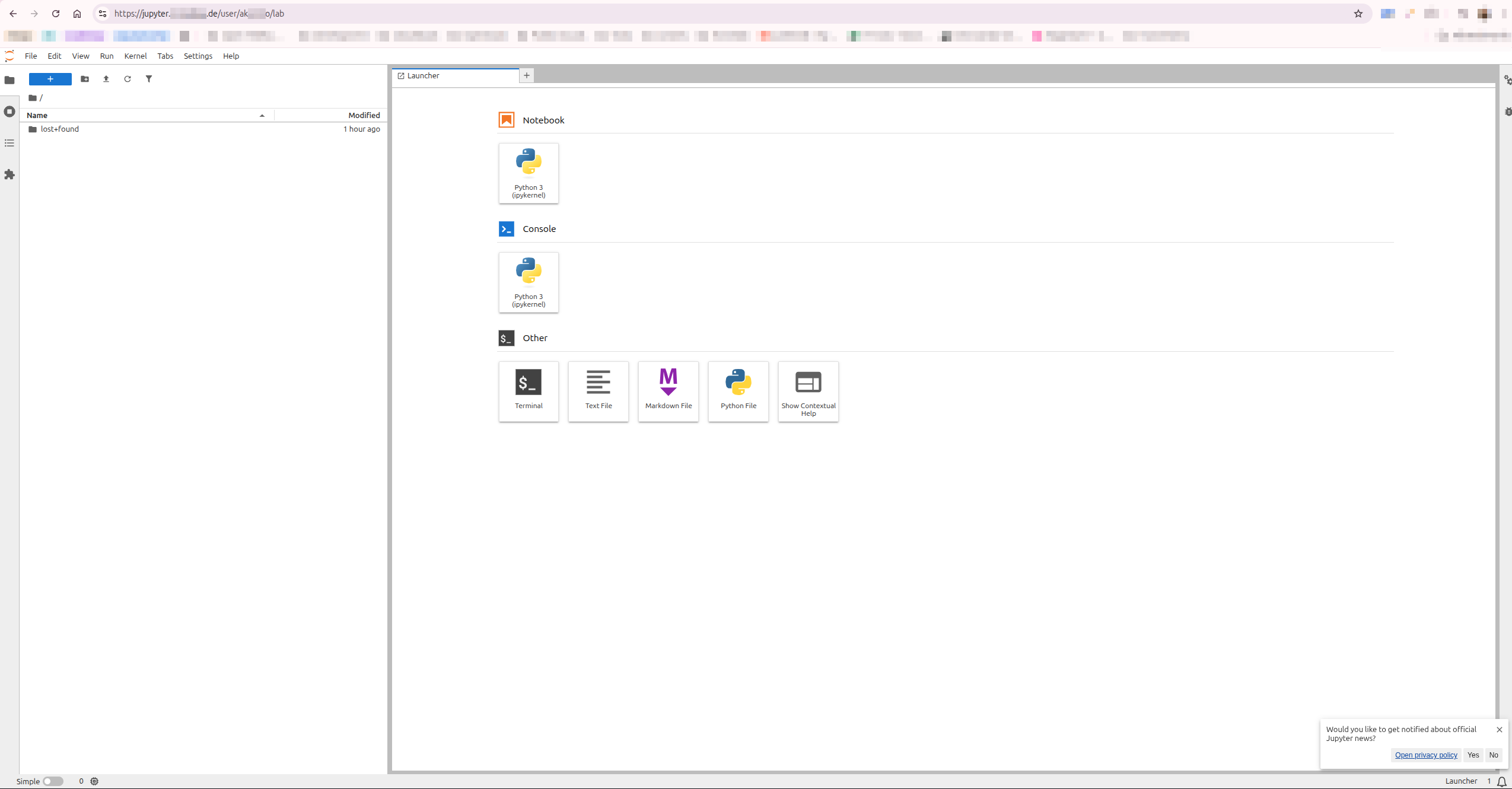Open Table of Contents sidebar panel

9,143
